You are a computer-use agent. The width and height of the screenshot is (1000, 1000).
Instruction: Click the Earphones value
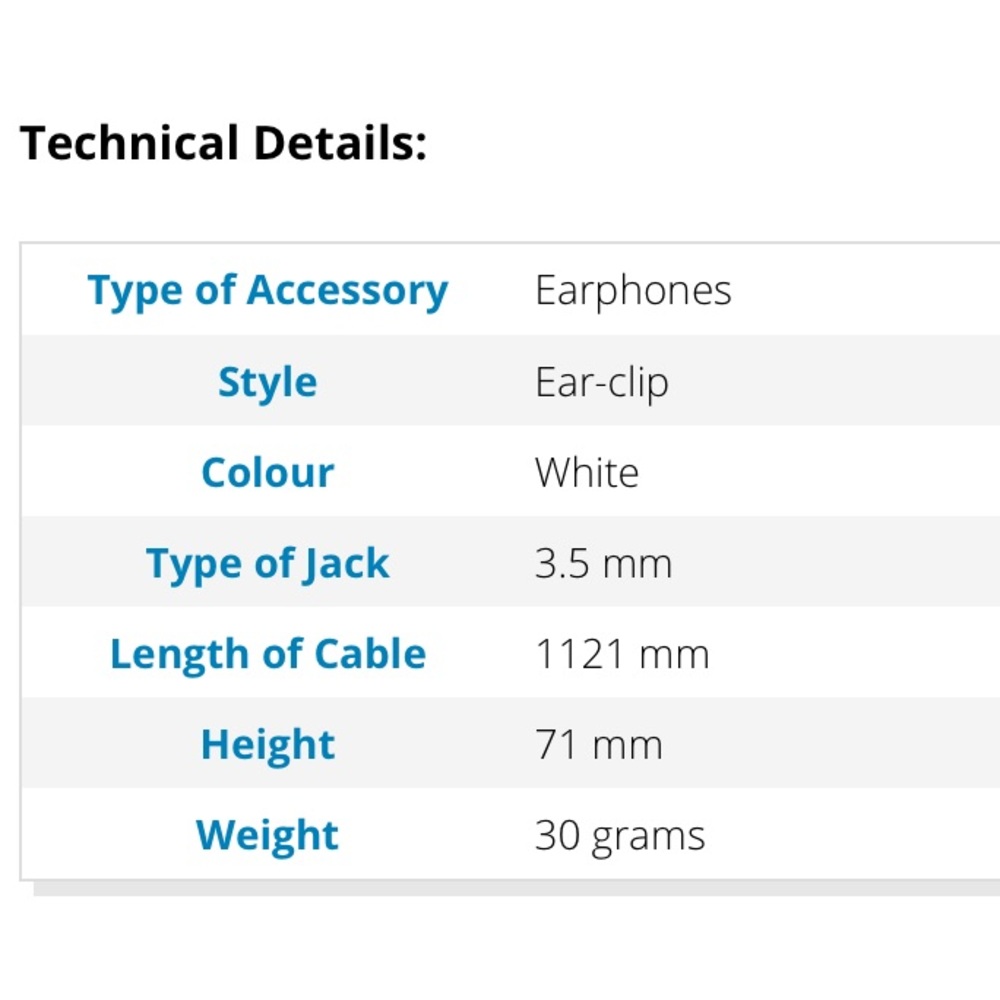[633, 291]
